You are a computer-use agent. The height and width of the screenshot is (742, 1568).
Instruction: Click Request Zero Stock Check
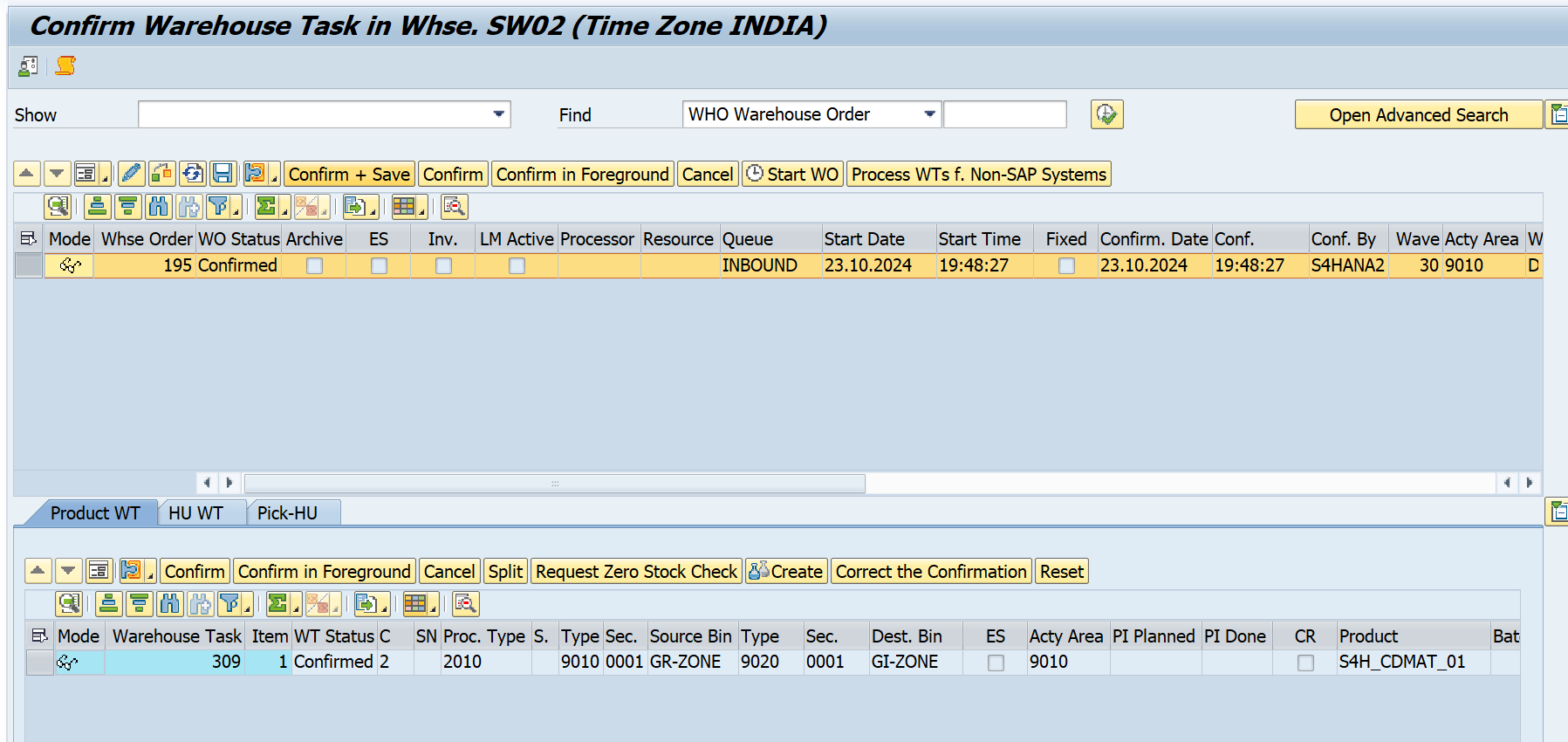(x=636, y=571)
